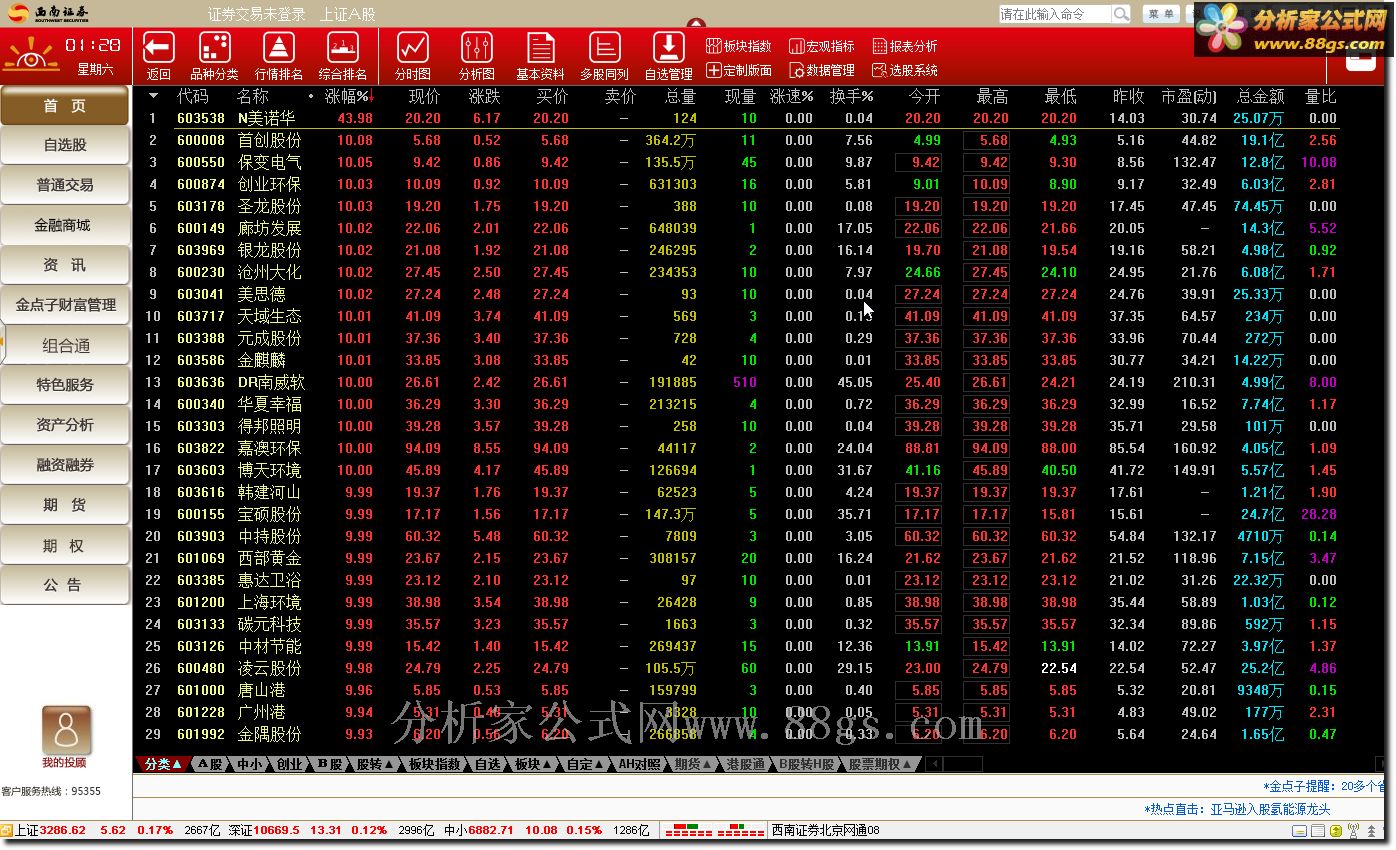Click the 菜单 menu button

pyautogui.click(x=1160, y=14)
